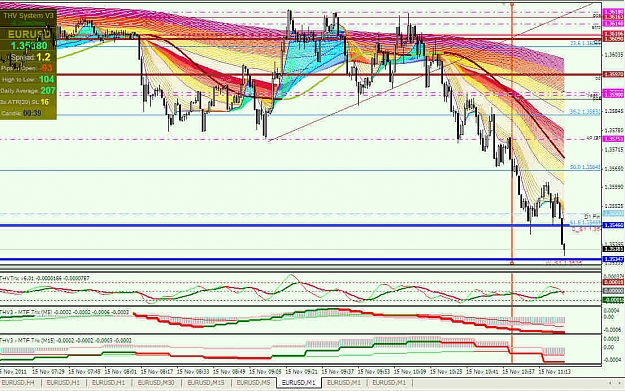
Task: Click the chart tabs scroll-right arrow
Action: pyautogui.click(x=619, y=383)
